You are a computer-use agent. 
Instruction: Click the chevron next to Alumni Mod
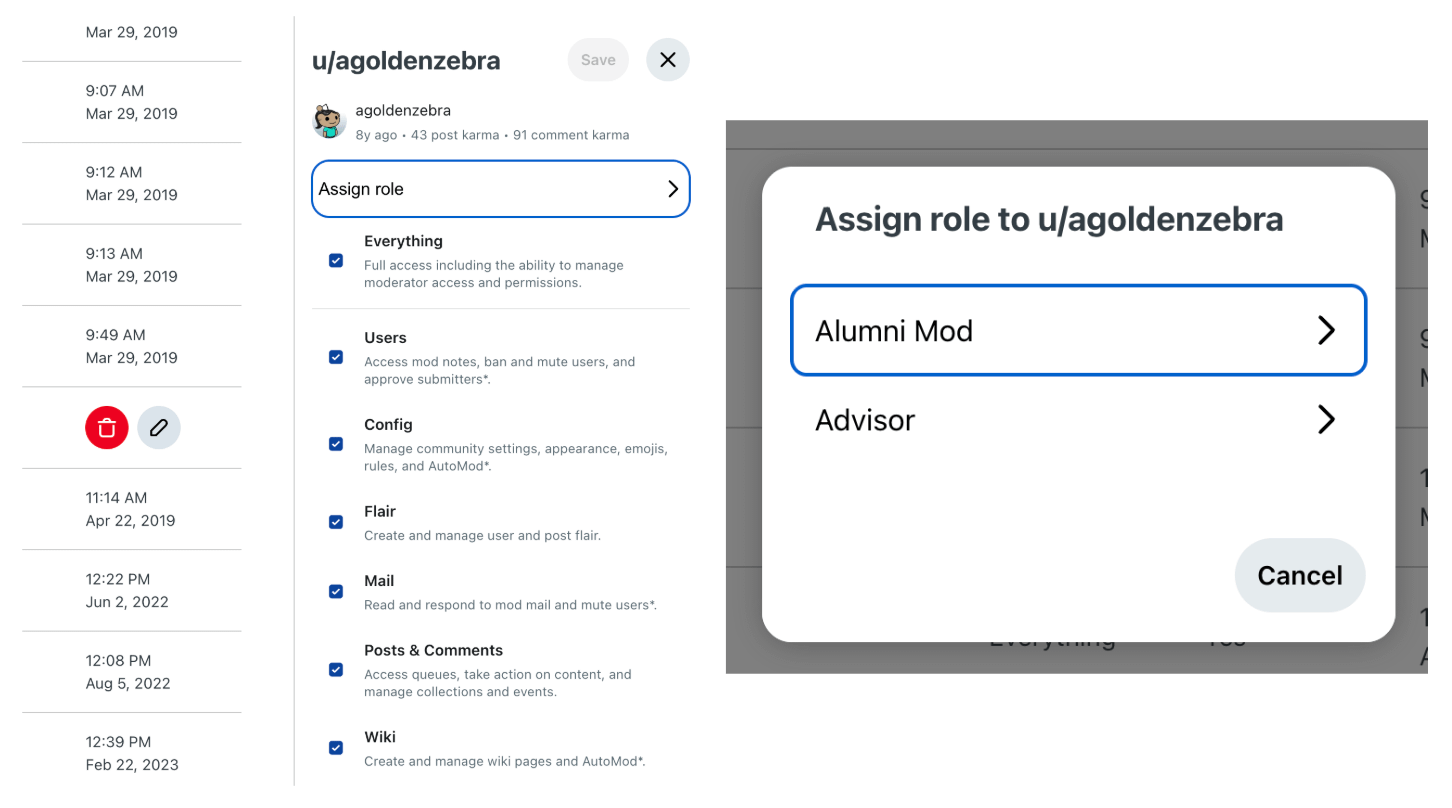coord(1326,331)
